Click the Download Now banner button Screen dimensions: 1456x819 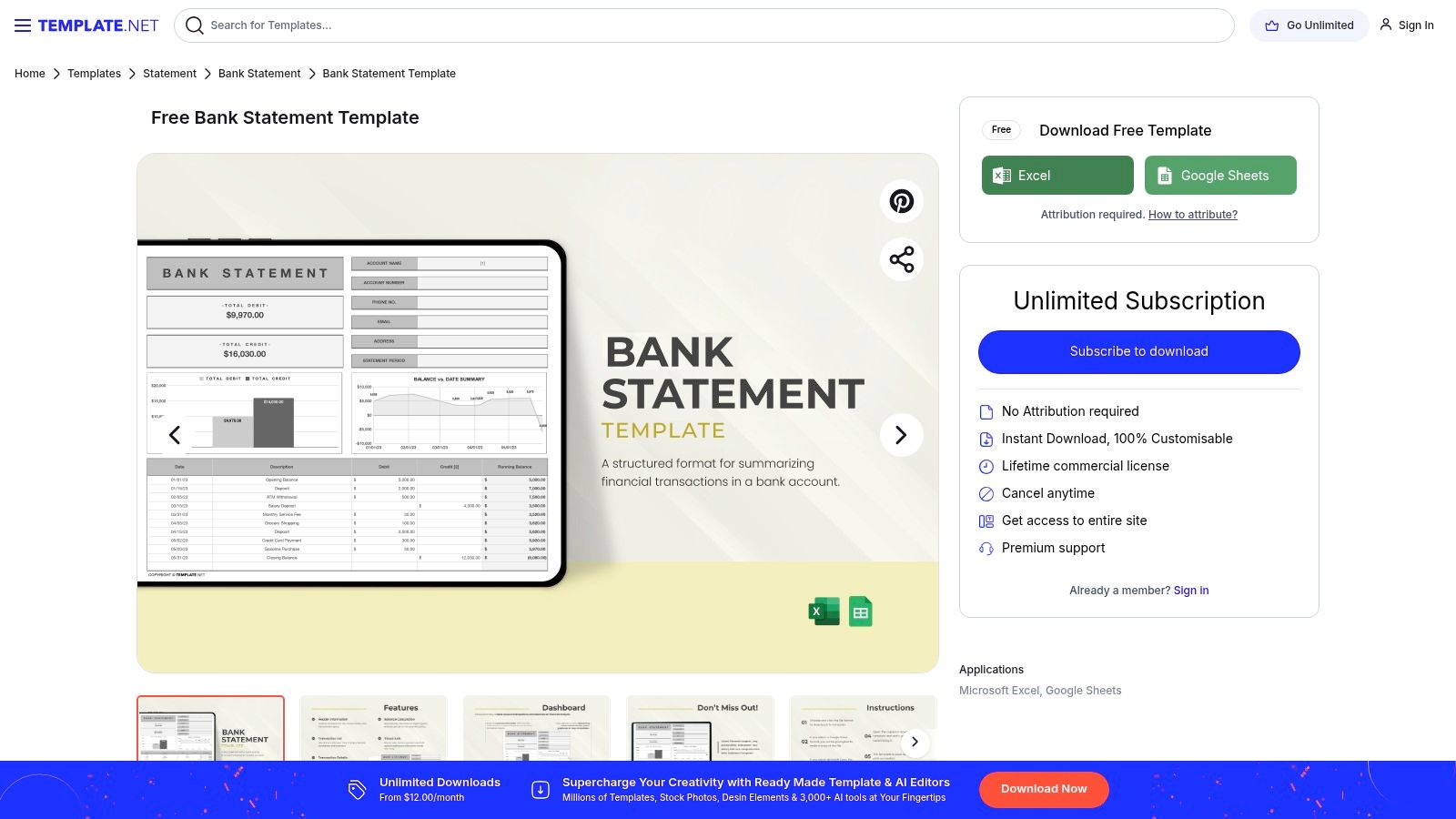coord(1044,789)
